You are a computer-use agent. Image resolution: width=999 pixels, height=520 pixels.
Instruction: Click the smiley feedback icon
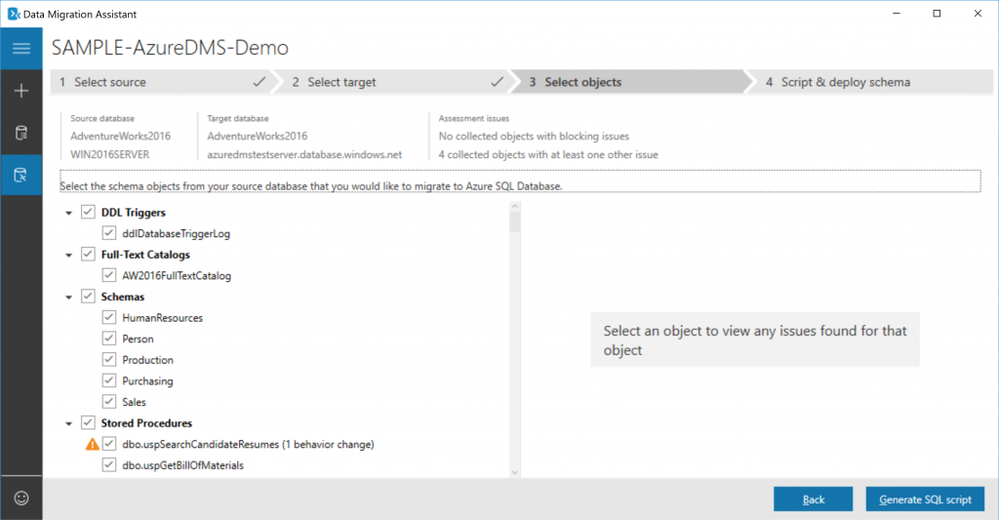tap(21, 498)
